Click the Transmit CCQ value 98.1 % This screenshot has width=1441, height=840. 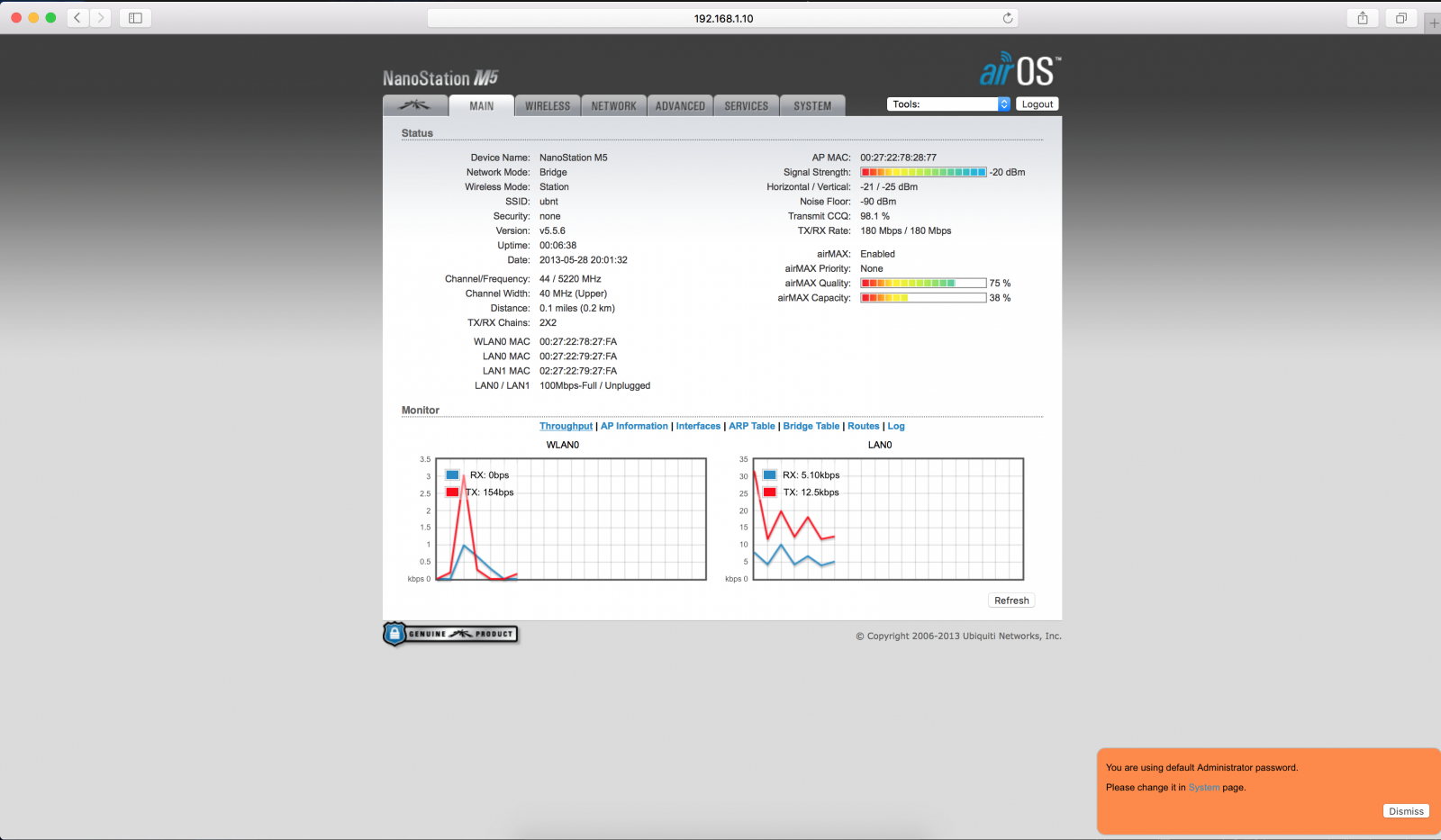875,216
